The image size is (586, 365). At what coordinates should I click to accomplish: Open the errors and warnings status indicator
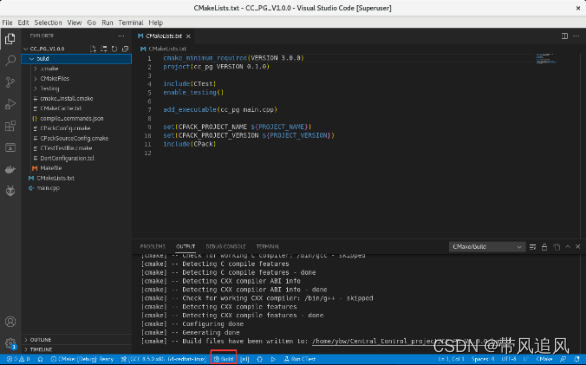coord(18,359)
